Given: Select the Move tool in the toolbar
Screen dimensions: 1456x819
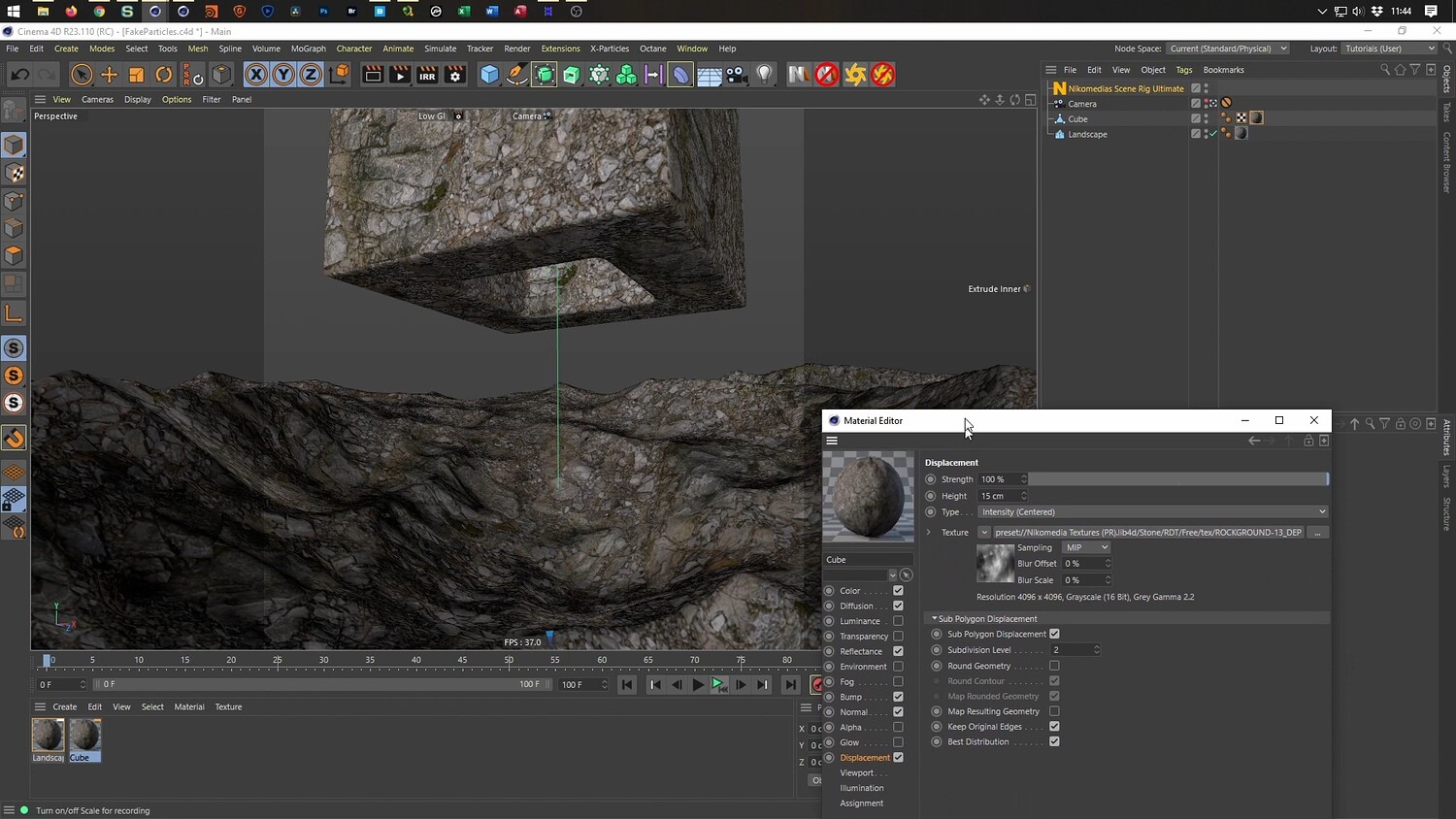Looking at the screenshot, I should (109, 75).
